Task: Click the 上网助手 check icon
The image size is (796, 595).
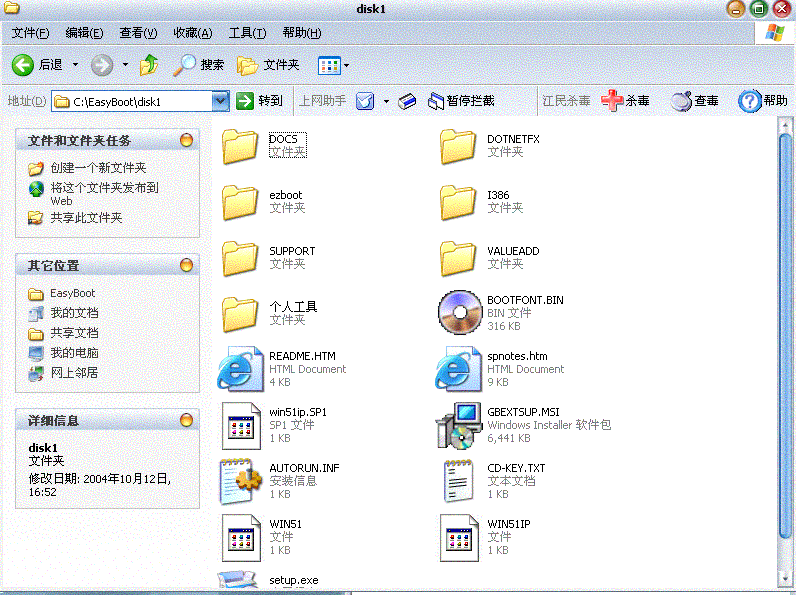Action: (365, 101)
